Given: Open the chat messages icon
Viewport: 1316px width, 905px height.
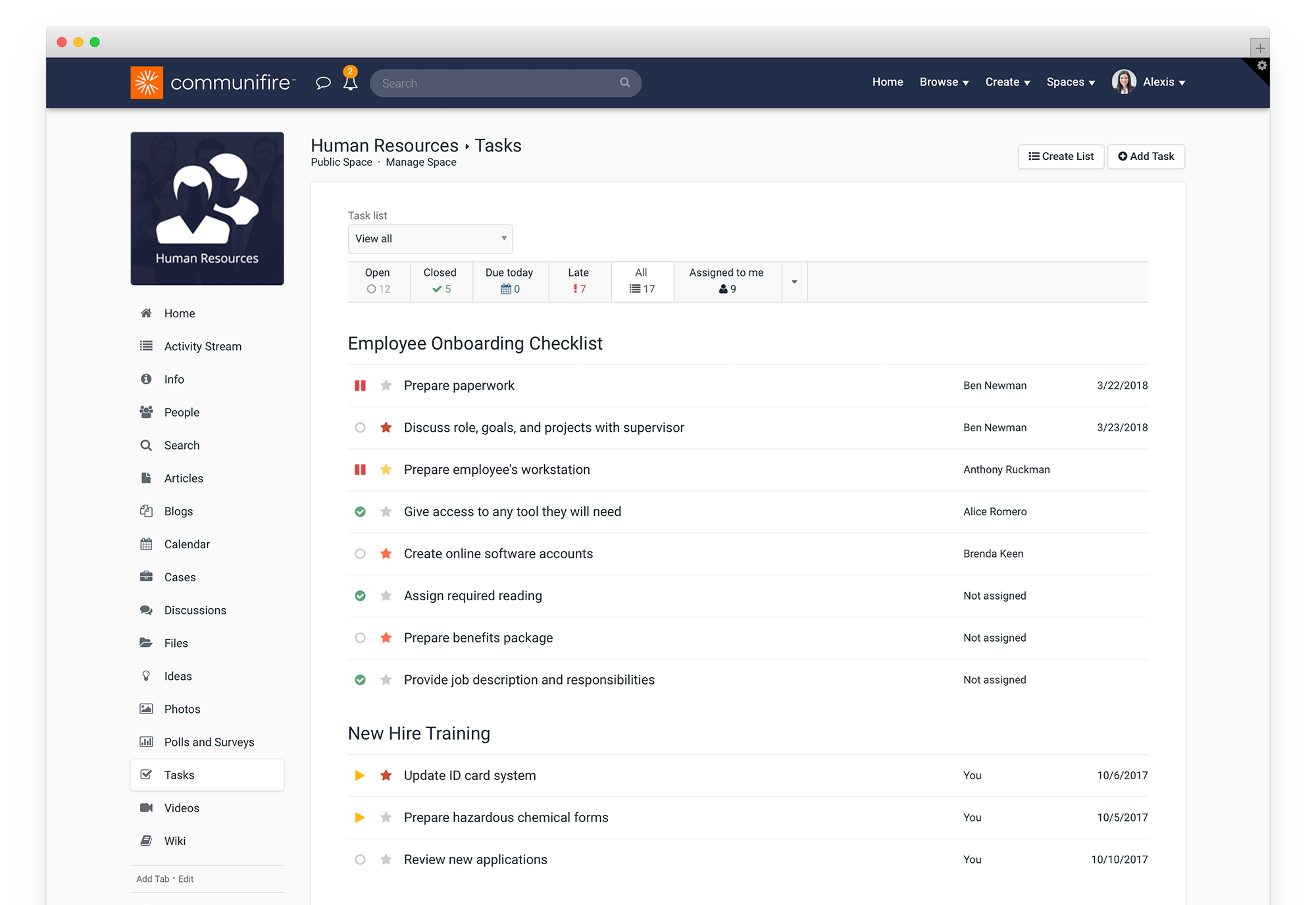Looking at the screenshot, I should click(323, 83).
